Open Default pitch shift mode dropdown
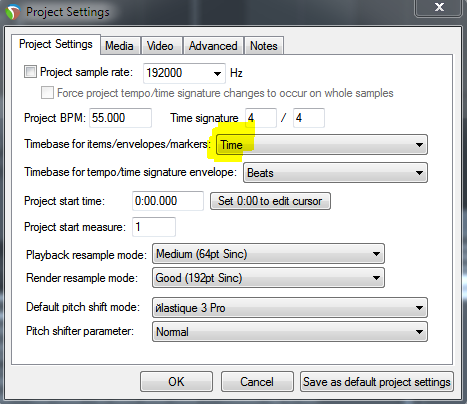The image size is (467, 404). tap(290, 308)
